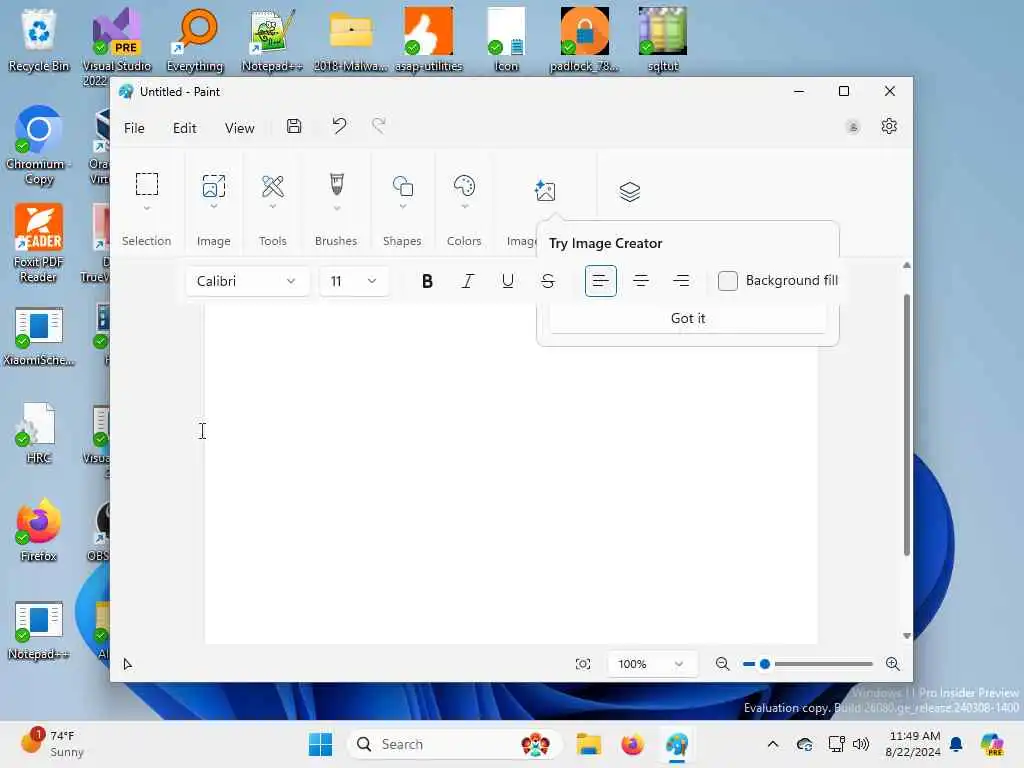Click the Paint icon in taskbar
This screenshot has width=1024, height=768.
(x=677, y=744)
